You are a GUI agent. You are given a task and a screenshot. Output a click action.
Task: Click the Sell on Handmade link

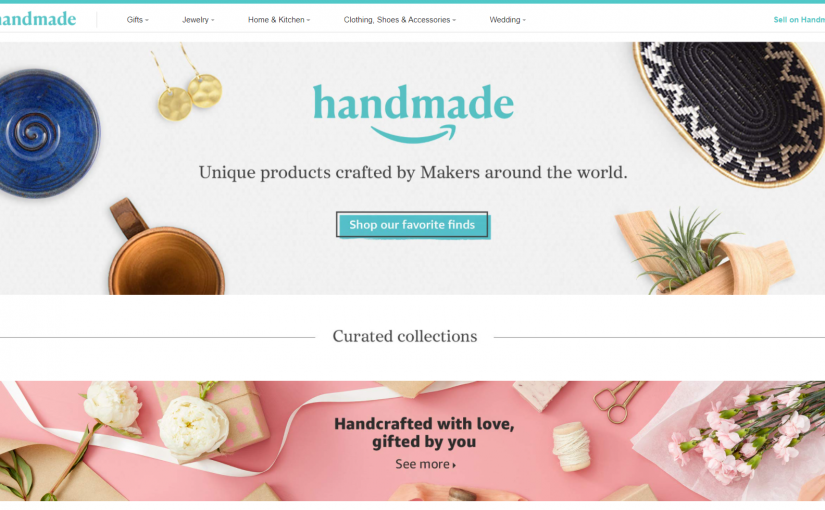(x=799, y=20)
